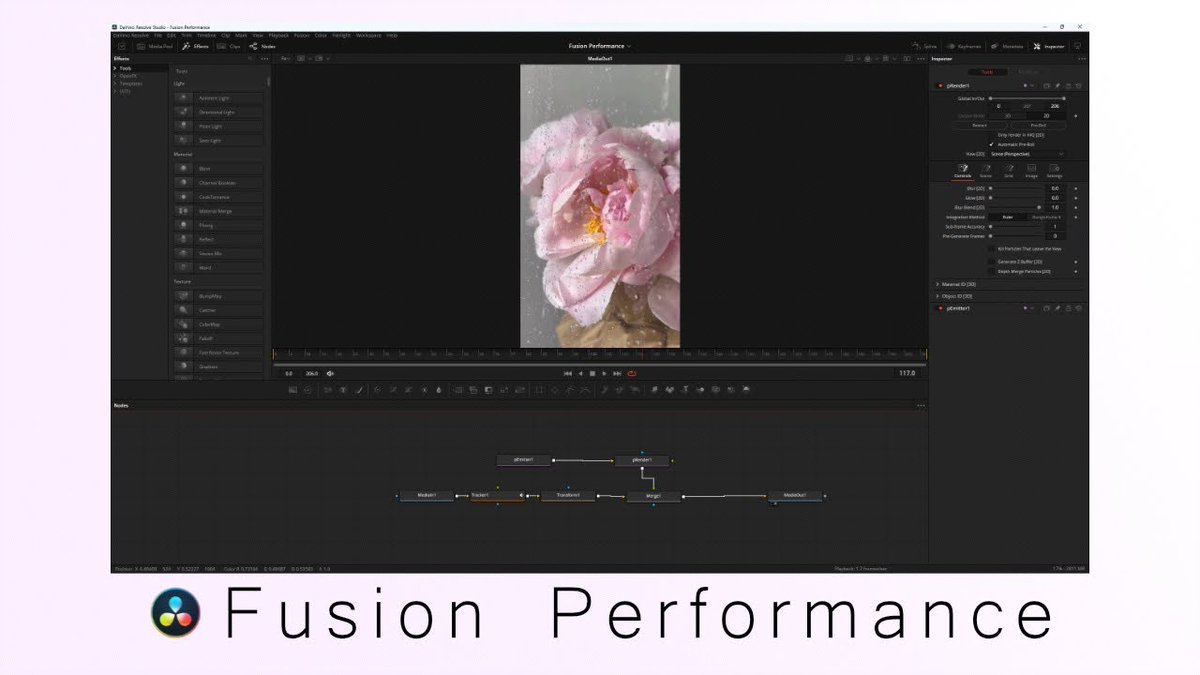Image resolution: width=1200 pixels, height=675 pixels.
Task: Select the Stereo Mix material tool
Action: pyautogui.click(x=219, y=253)
